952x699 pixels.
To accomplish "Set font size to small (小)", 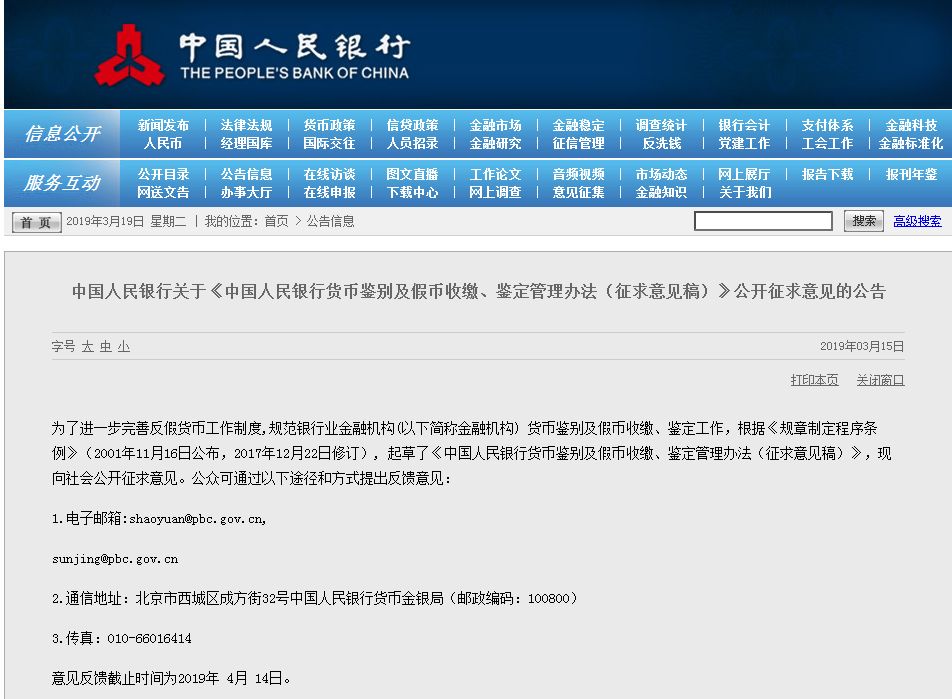I will pos(124,347).
